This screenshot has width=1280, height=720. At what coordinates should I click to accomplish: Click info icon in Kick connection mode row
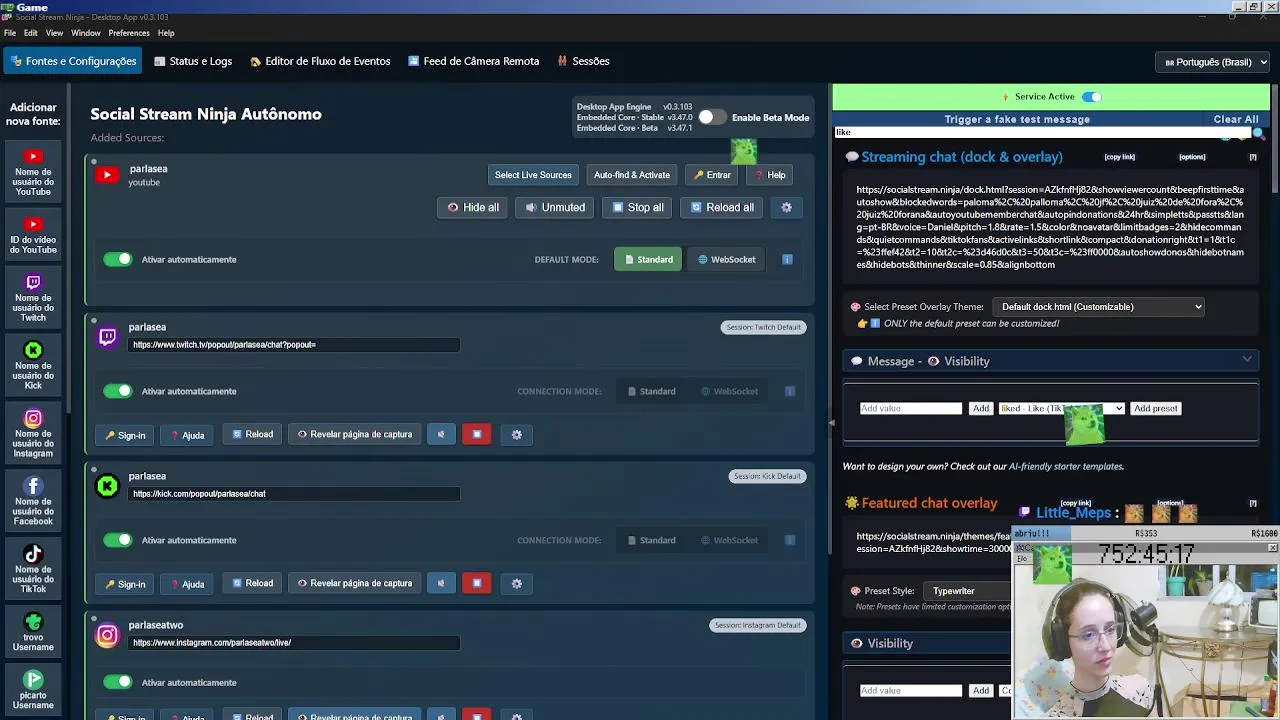[x=789, y=540]
